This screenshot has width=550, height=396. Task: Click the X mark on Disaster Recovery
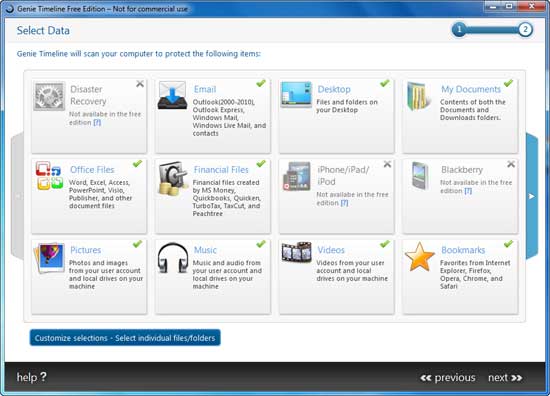point(140,83)
